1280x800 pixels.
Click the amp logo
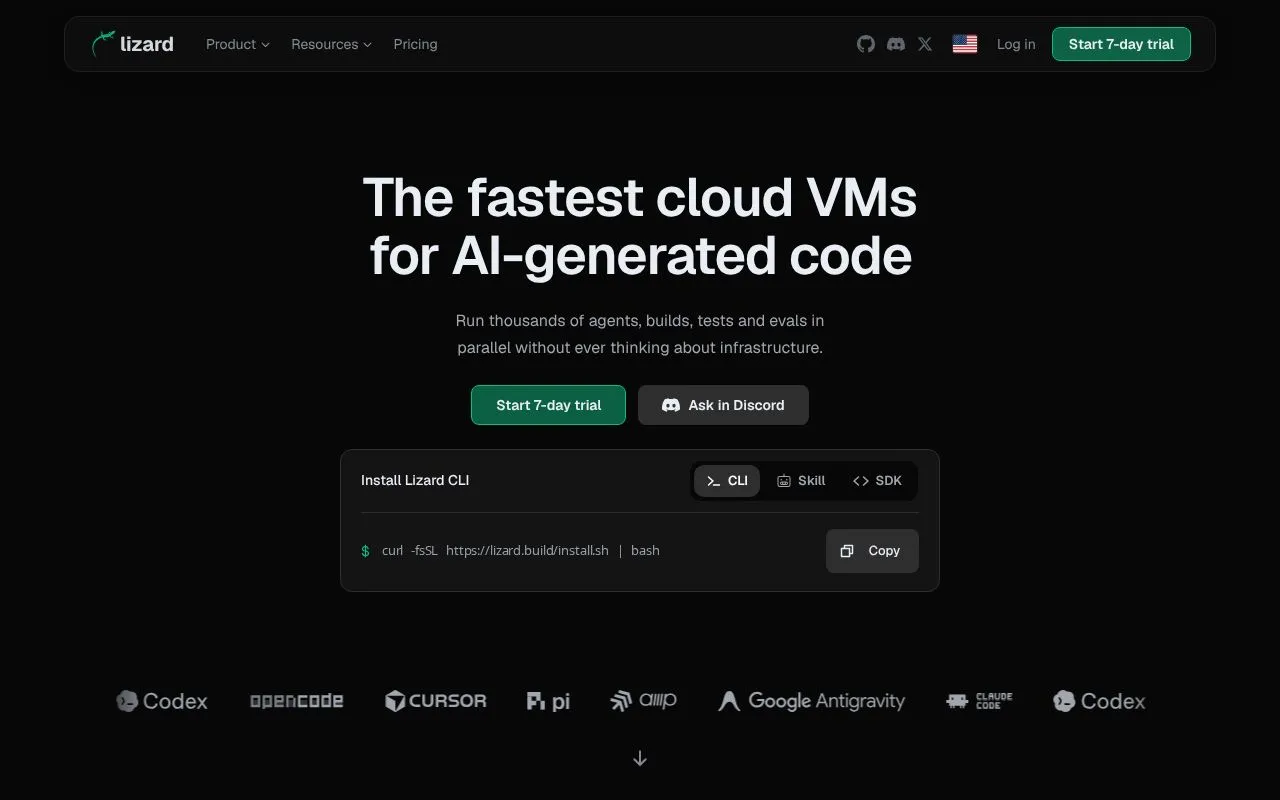[x=644, y=701]
